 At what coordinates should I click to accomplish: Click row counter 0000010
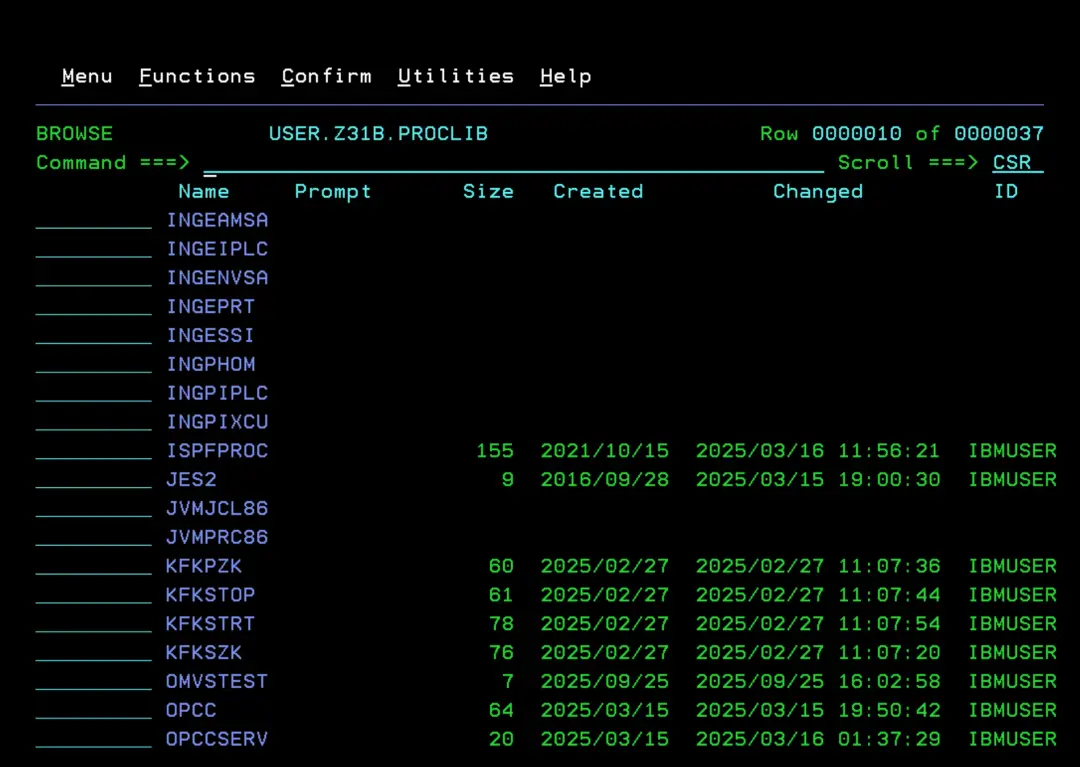[x=857, y=134]
